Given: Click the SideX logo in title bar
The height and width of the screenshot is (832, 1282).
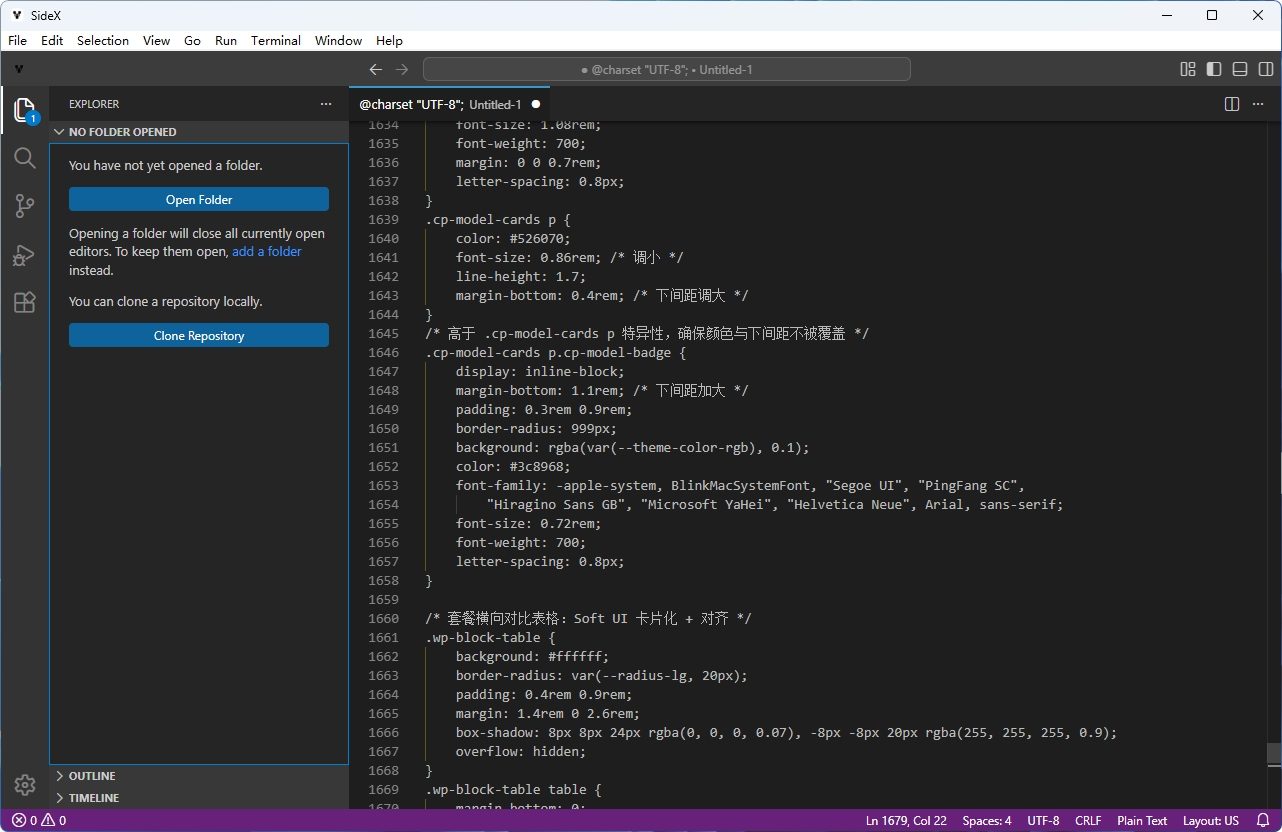Looking at the screenshot, I should coord(17,15).
